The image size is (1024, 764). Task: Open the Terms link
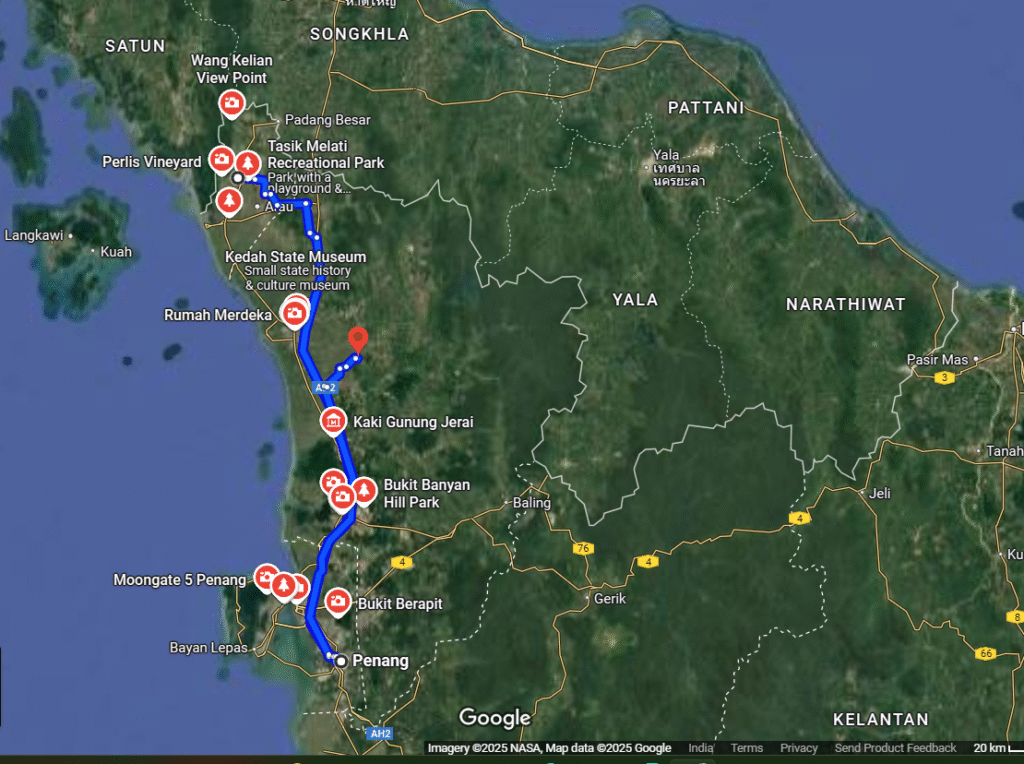[x=746, y=748]
